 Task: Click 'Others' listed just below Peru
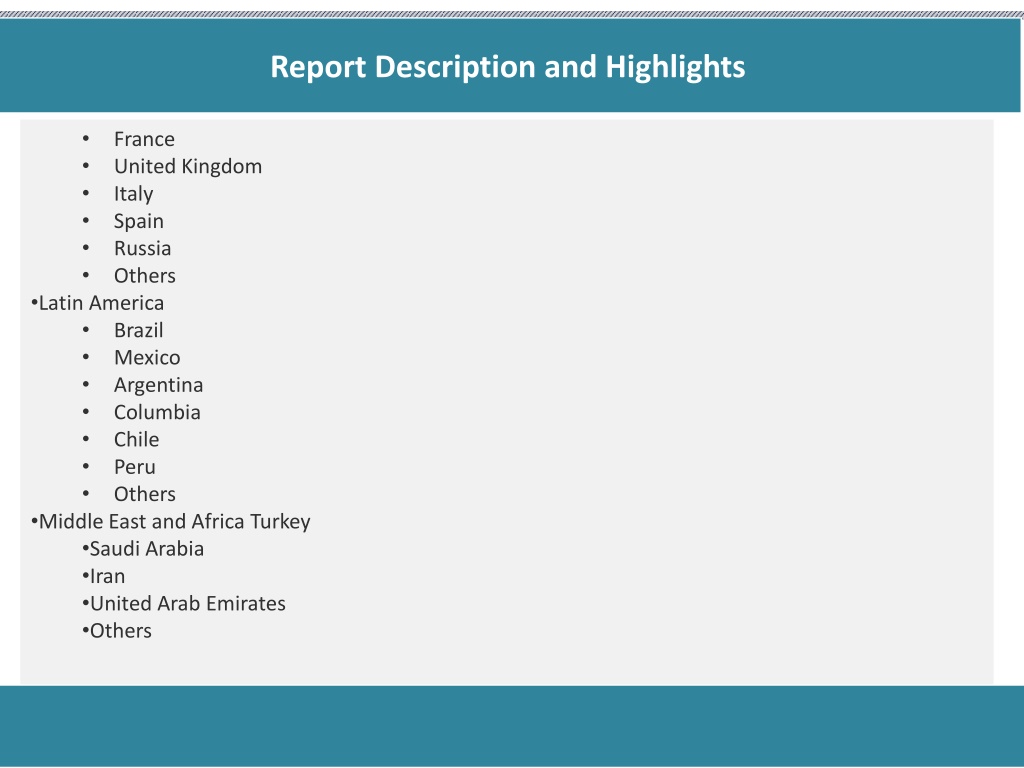pos(144,494)
